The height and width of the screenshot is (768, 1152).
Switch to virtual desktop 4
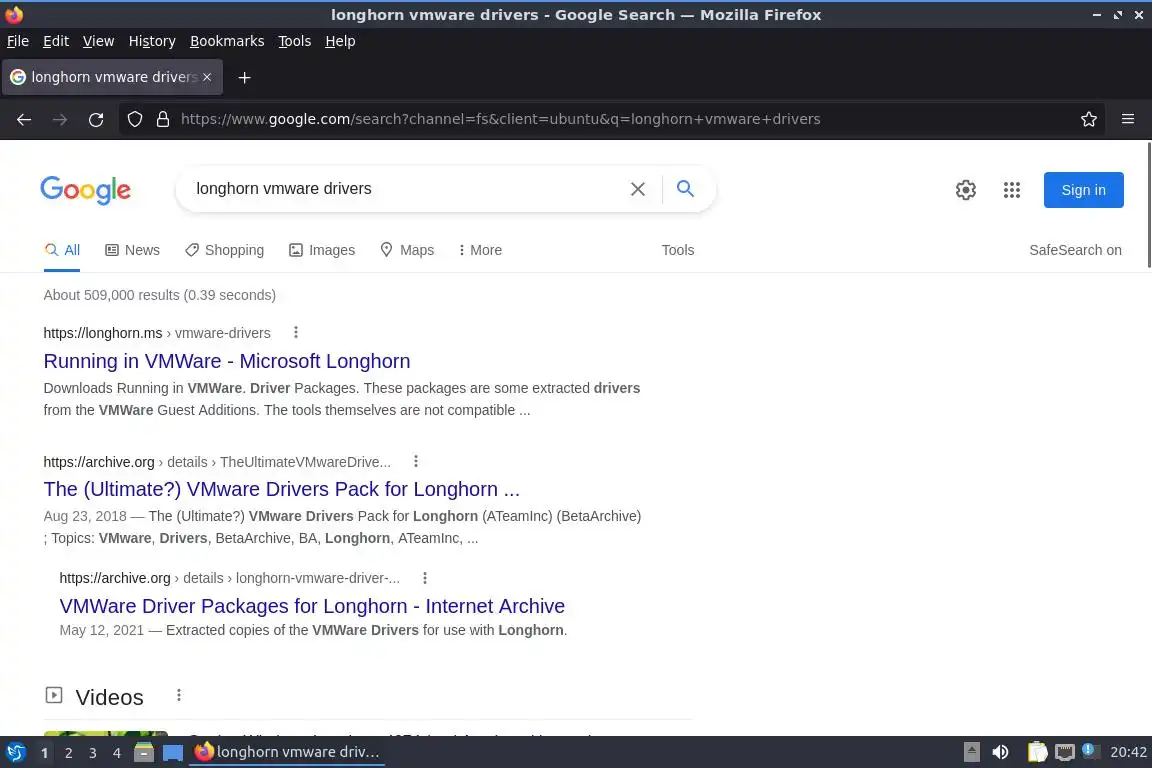click(117, 753)
